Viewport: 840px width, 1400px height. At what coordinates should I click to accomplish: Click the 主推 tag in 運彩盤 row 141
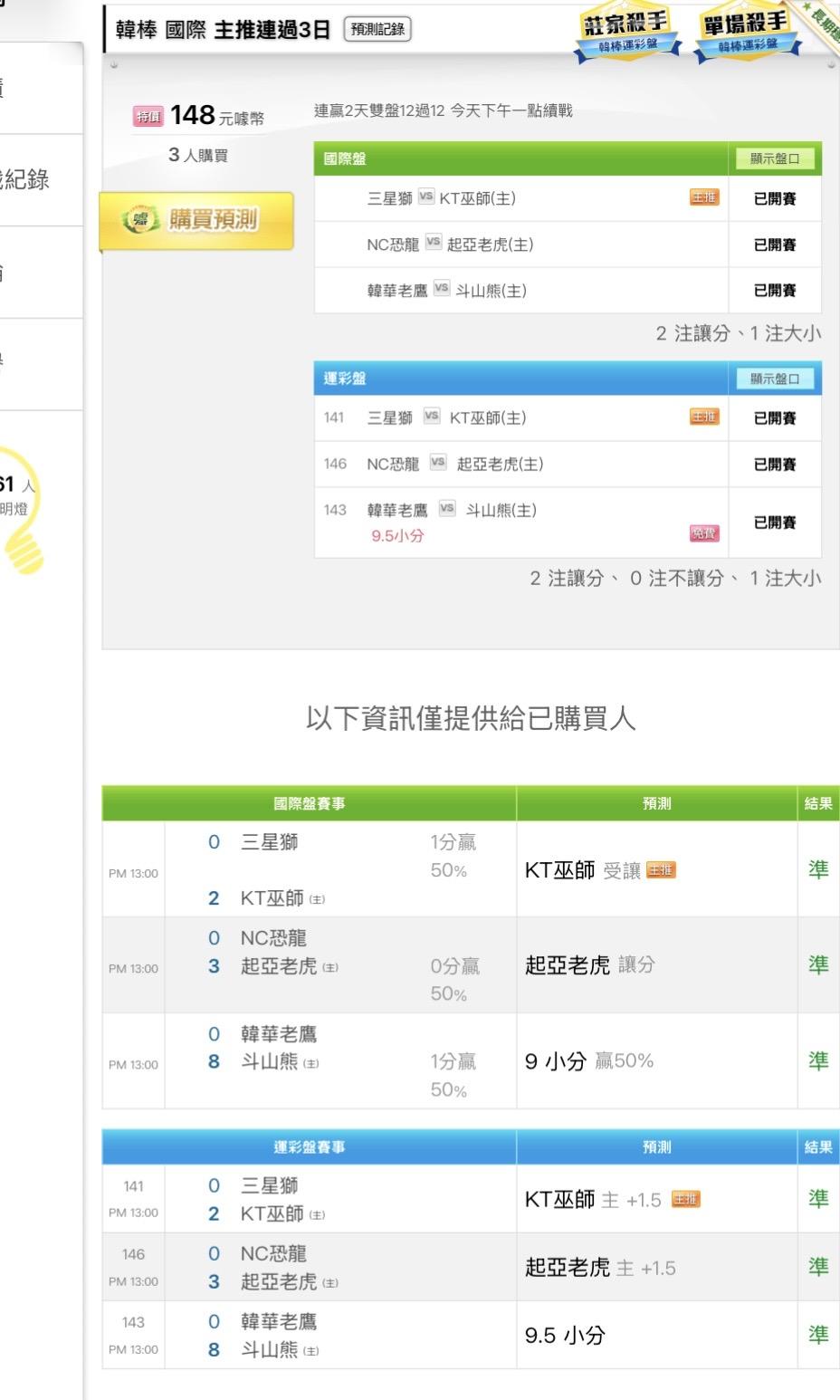pos(704,417)
